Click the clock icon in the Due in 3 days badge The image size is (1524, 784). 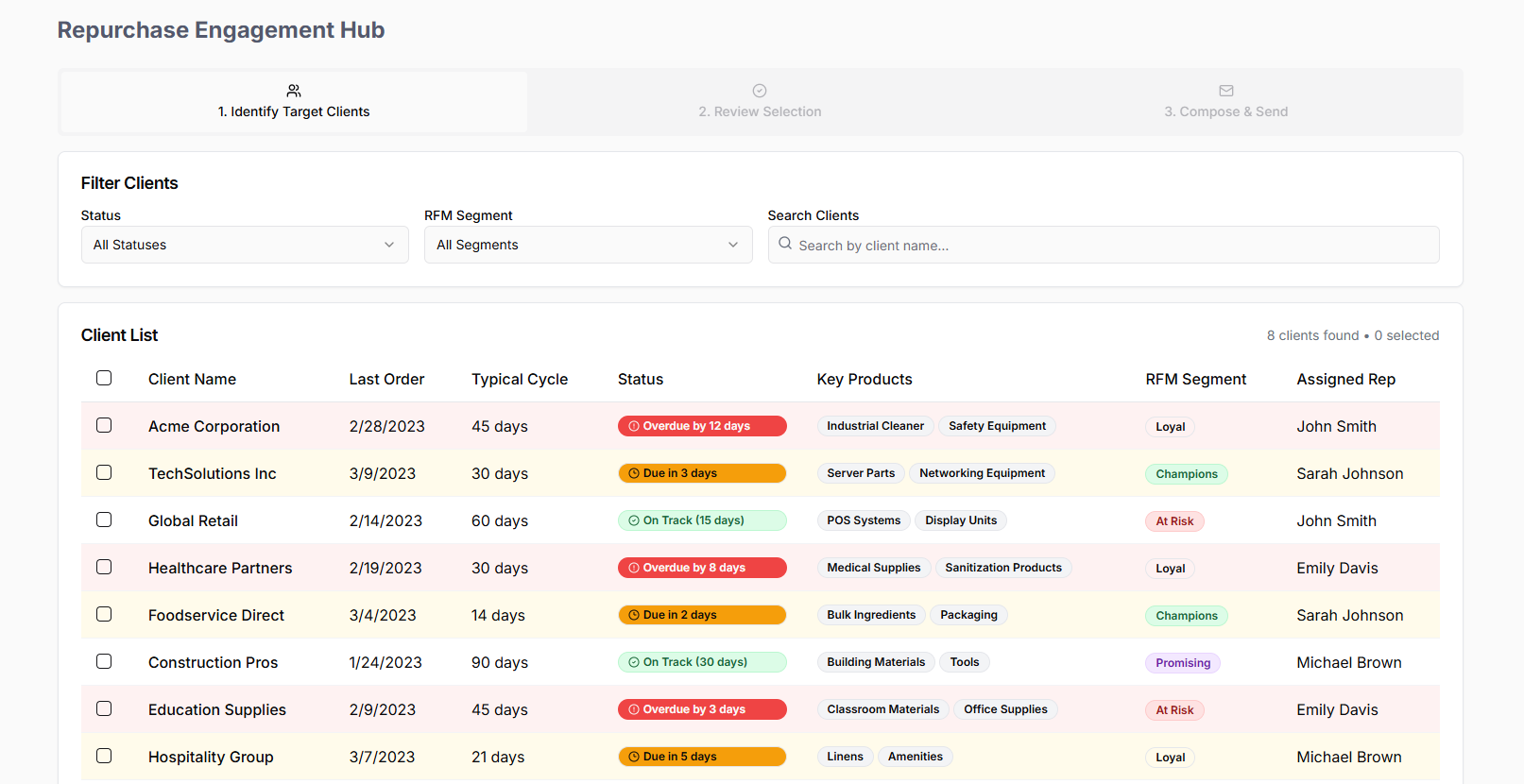tap(634, 473)
